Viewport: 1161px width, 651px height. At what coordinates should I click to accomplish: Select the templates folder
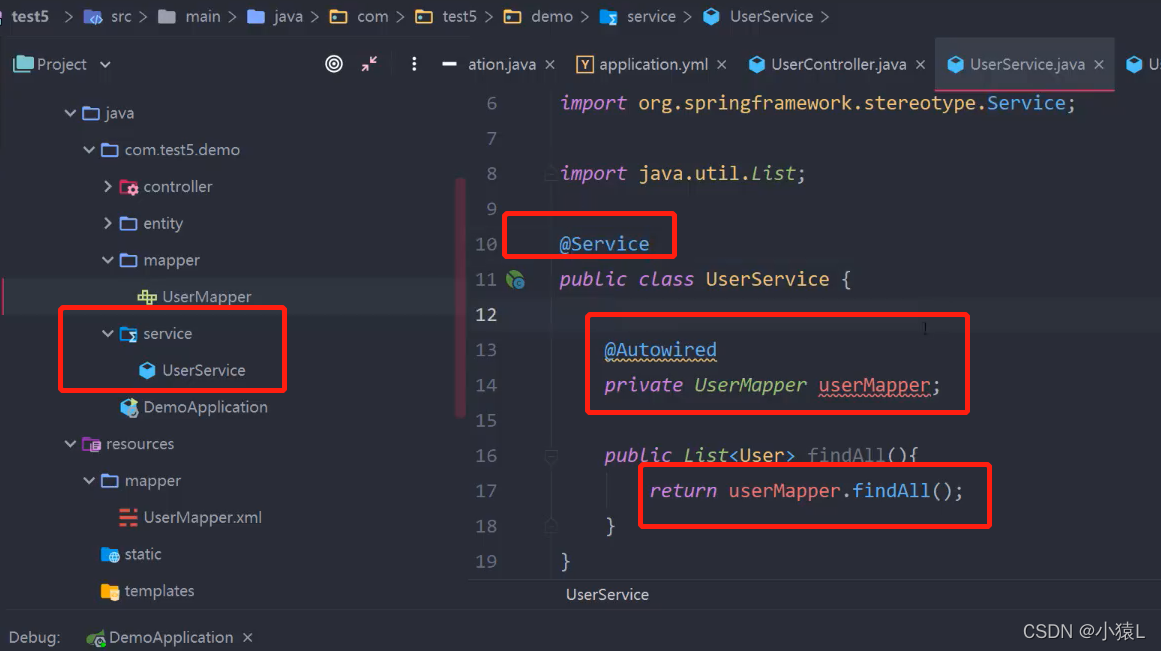[x=159, y=591]
